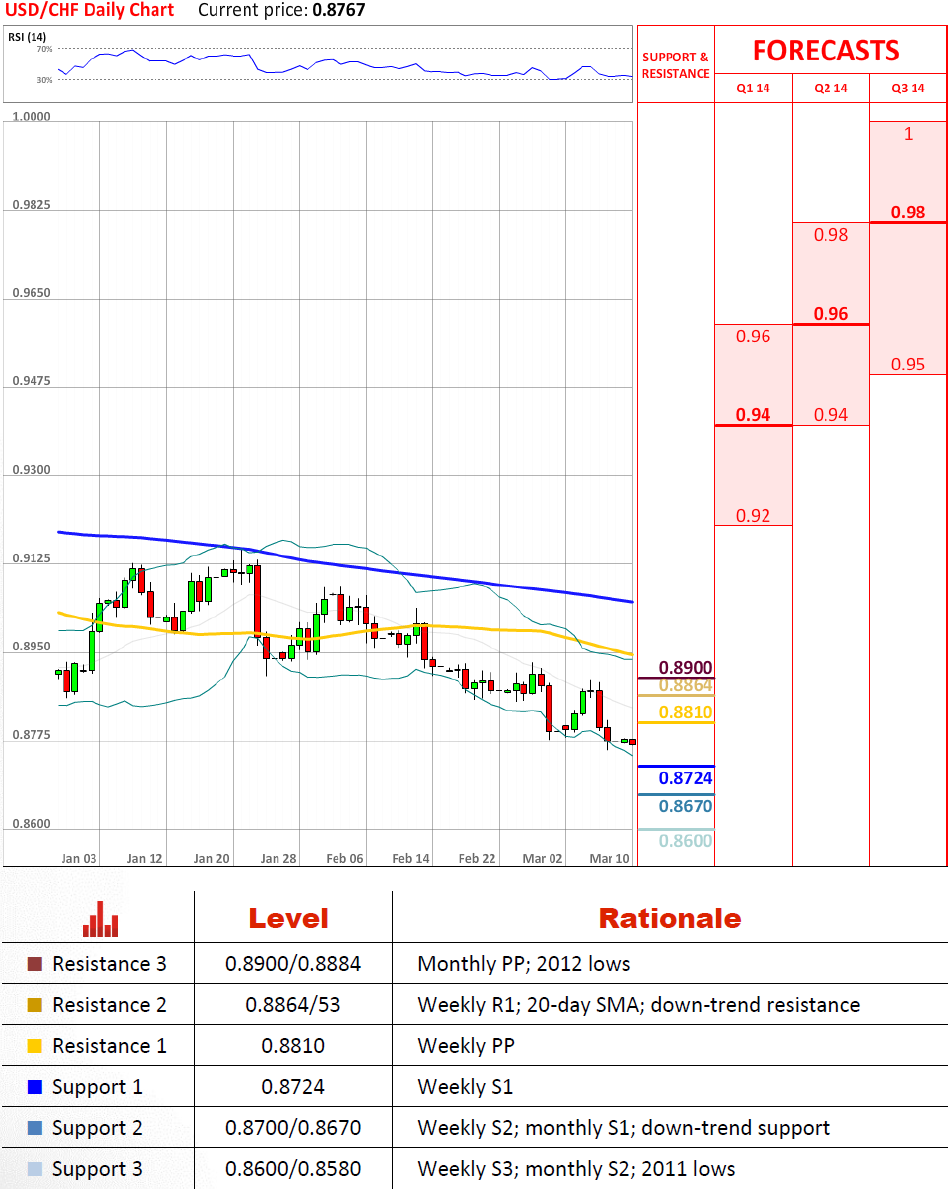Pick the Resistance 1 yellow swatch
Viewport: 950px width, 1189px height.
(35, 1047)
